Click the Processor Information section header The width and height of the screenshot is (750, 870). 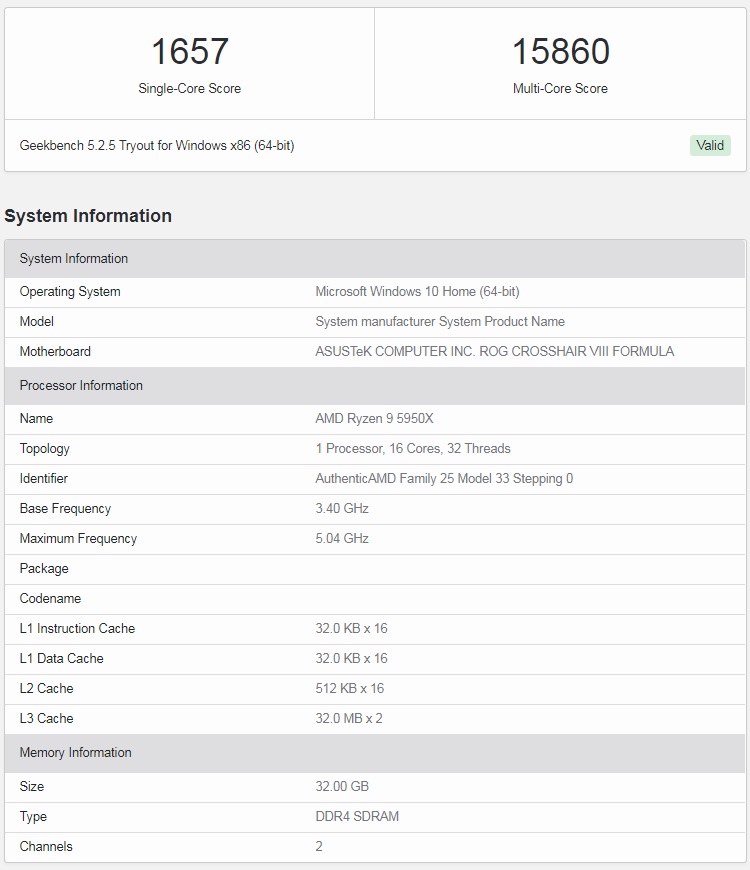point(81,385)
